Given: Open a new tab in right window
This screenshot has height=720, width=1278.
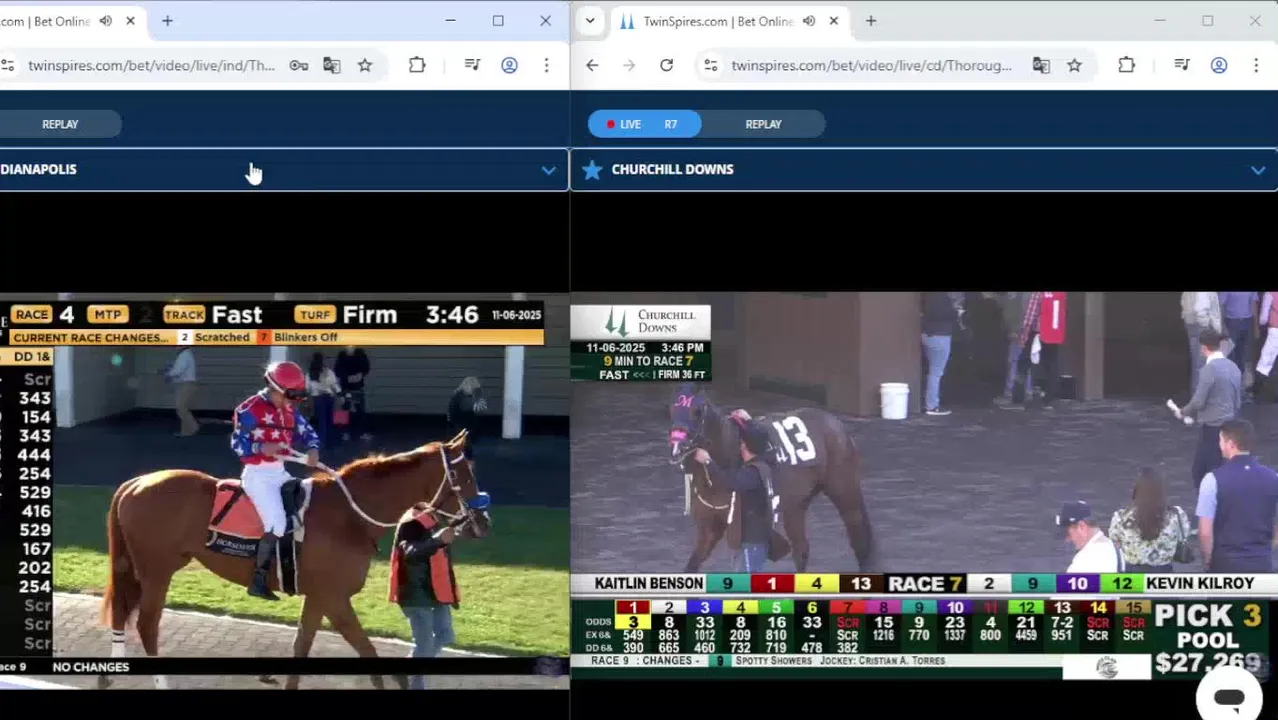Looking at the screenshot, I should (871, 21).
